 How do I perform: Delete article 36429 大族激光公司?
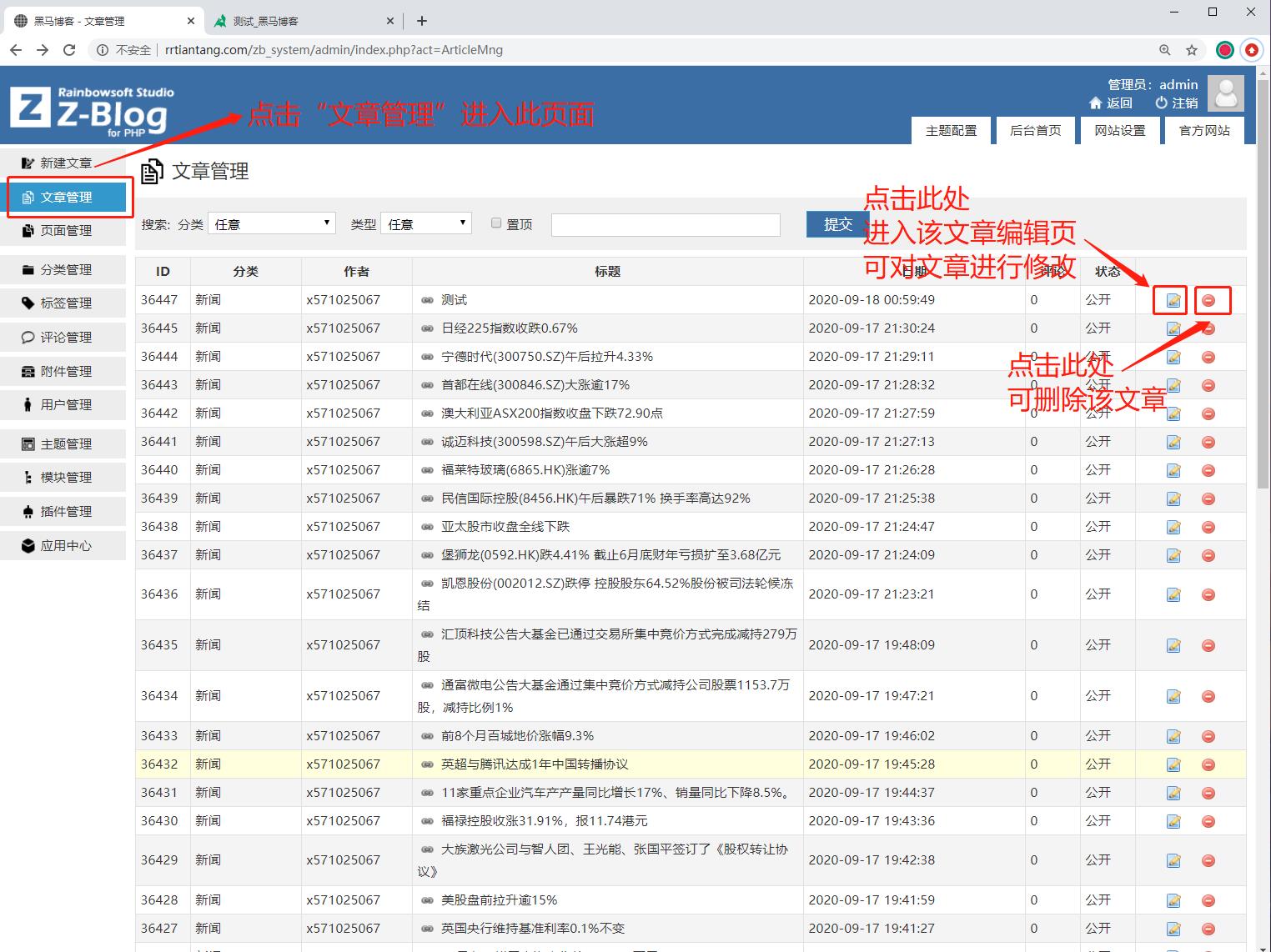pyautogui.click(x=1208, y=860)
